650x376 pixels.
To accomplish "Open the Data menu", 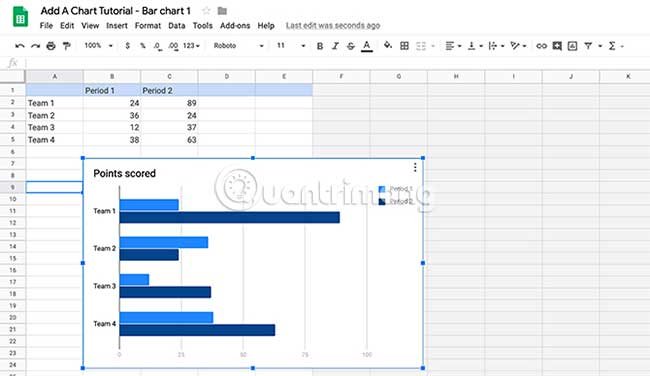I will [177, 26].
